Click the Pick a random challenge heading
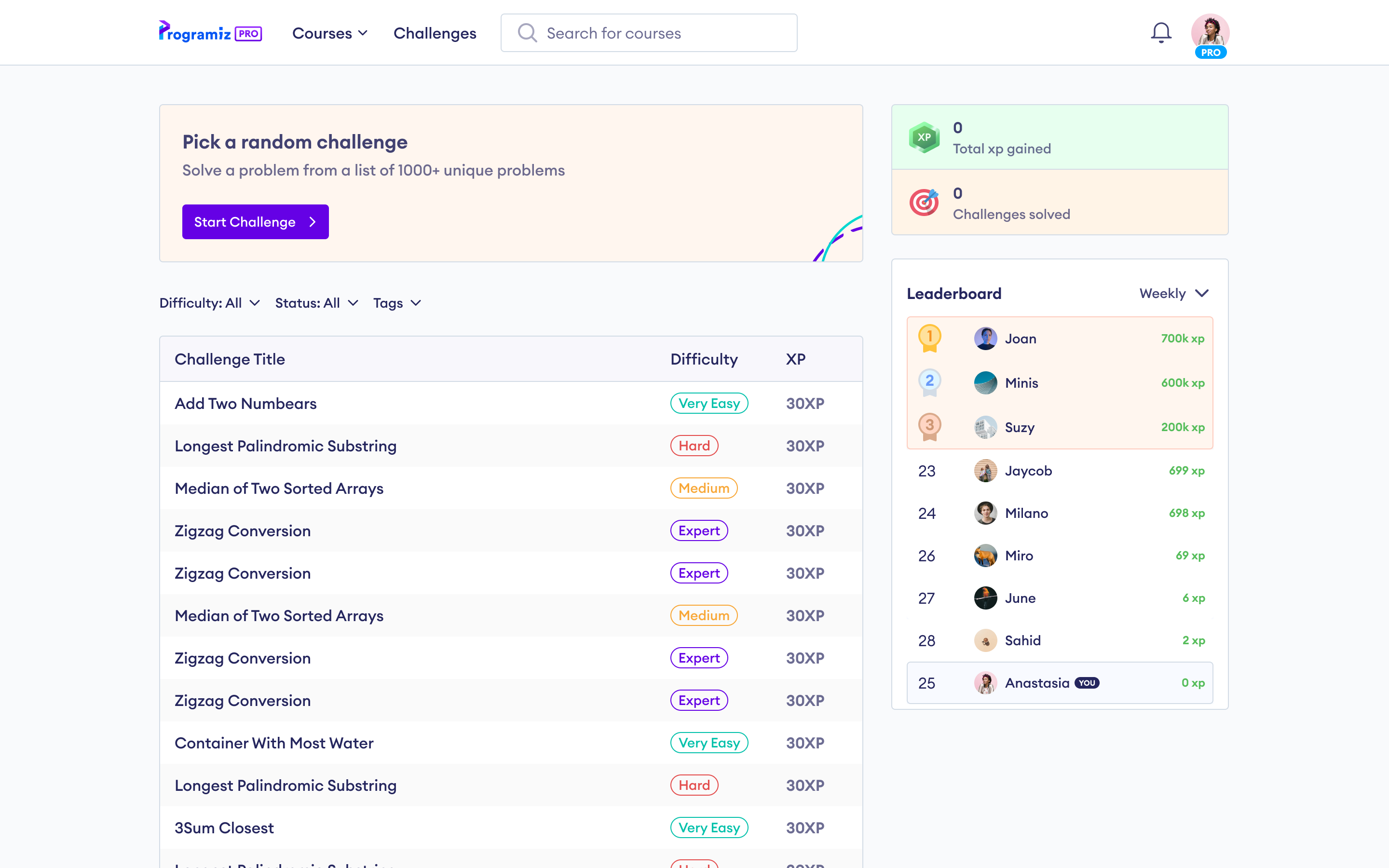Image resolution: width=1389 pixels, height=868 pixels. coord(295,142)
